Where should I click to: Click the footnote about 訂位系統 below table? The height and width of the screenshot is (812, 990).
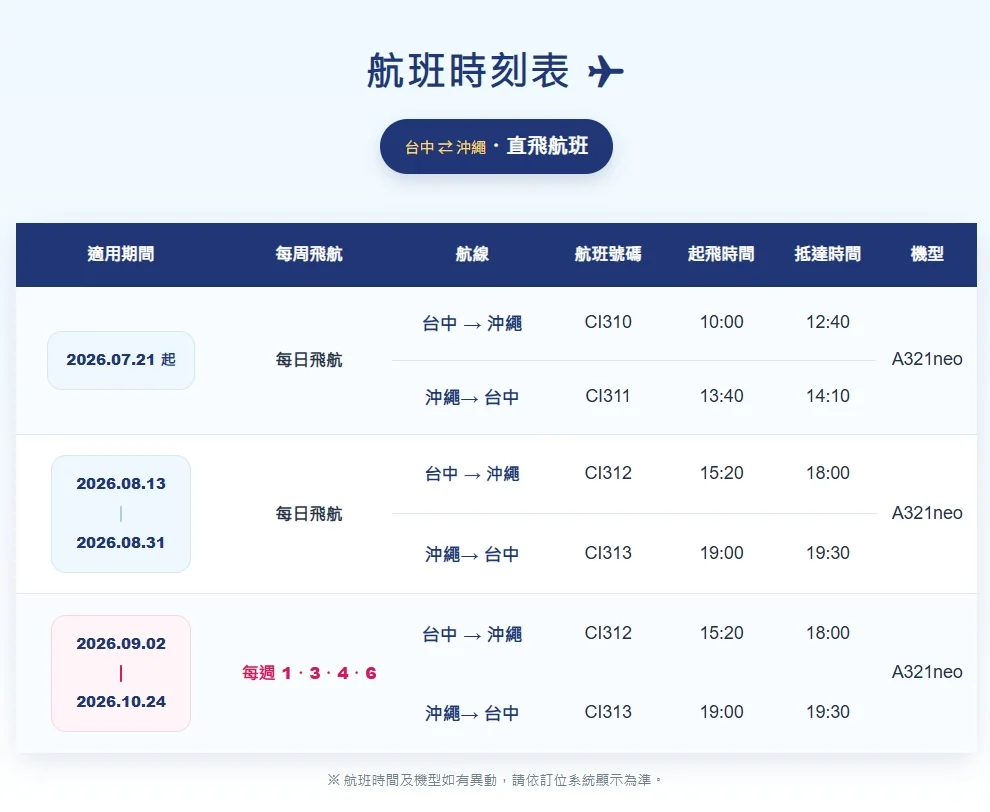[495, 780]
